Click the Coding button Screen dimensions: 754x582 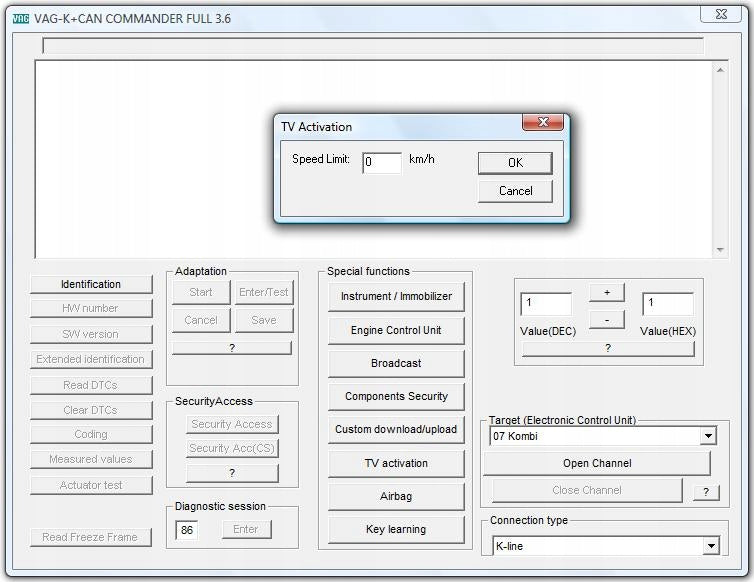(91, 434)
